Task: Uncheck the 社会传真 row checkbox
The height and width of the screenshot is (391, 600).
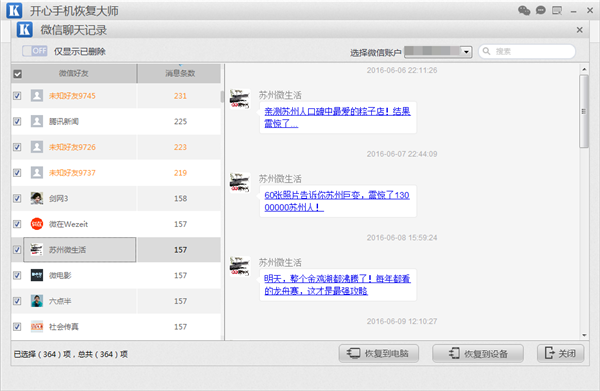Action: click(17, 326)
